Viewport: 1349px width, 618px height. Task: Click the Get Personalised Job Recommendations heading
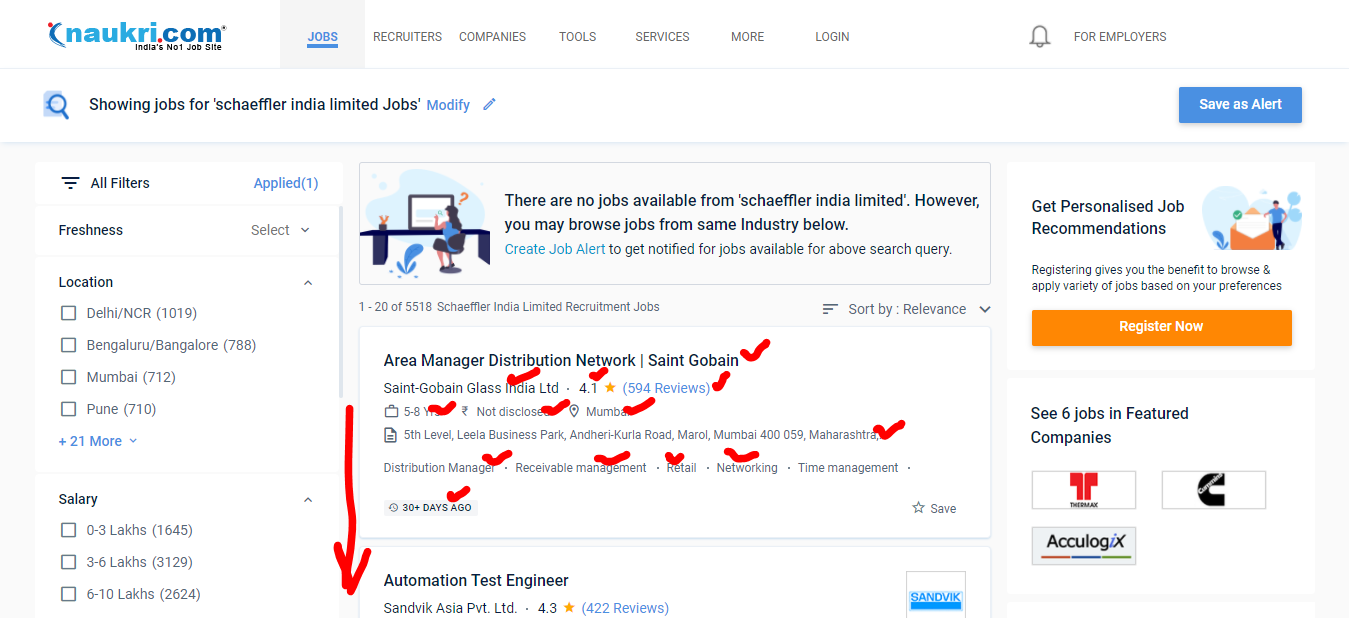[1108, 217]
